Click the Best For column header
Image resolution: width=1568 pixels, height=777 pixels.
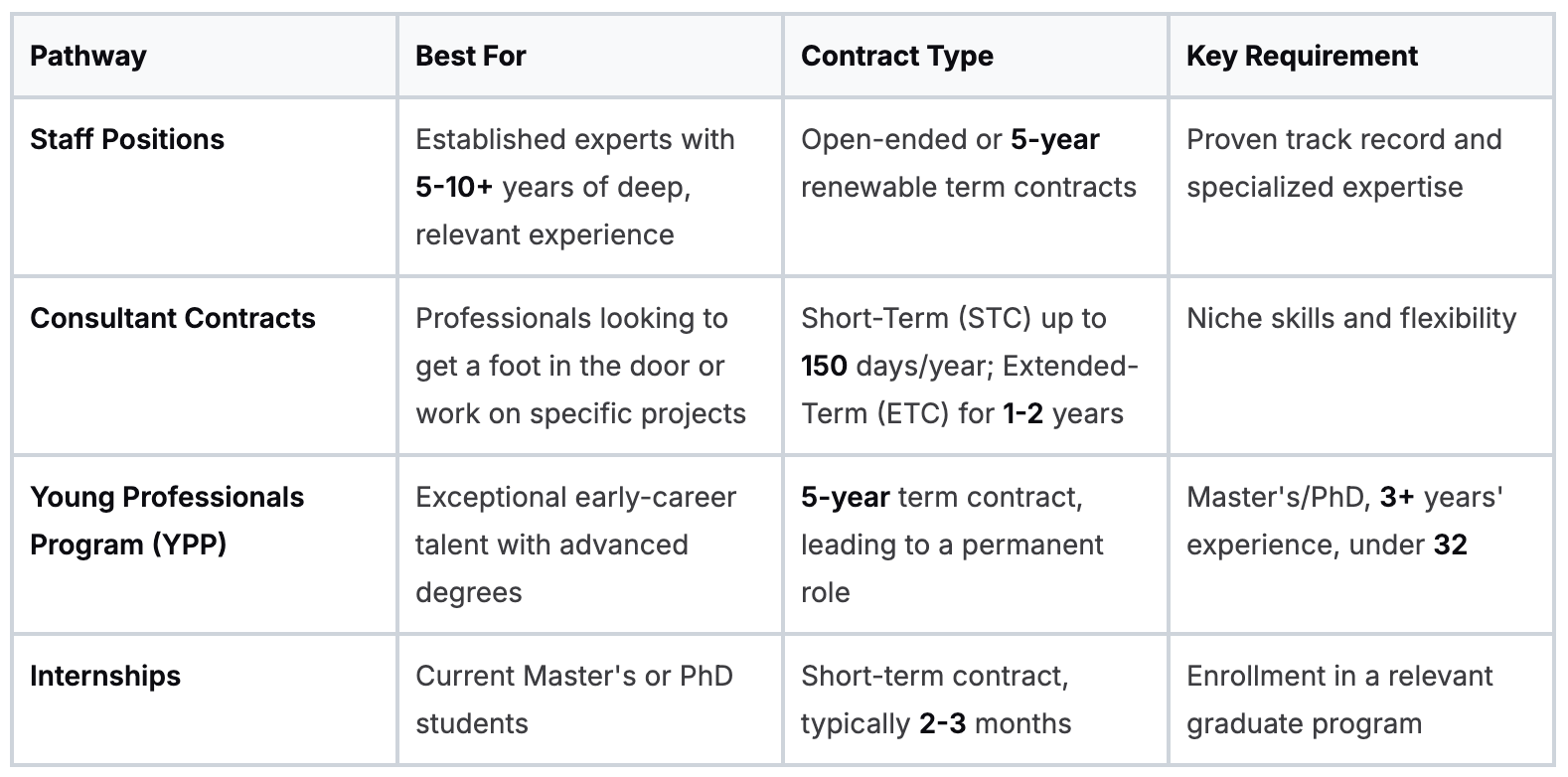[x=590, y=56]
